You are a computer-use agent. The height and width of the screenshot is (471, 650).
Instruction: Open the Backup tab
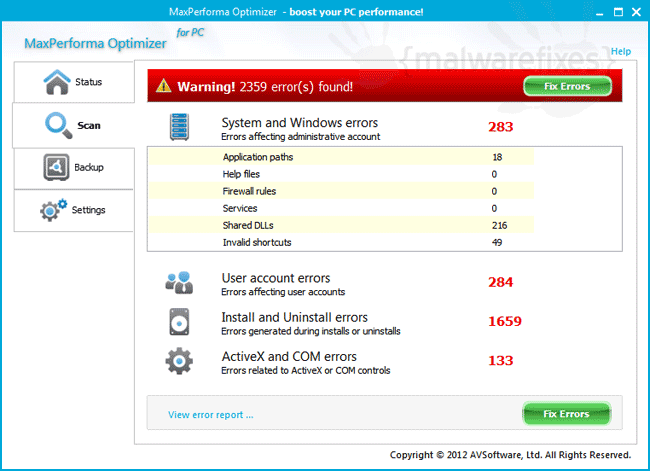pos(74,168)
